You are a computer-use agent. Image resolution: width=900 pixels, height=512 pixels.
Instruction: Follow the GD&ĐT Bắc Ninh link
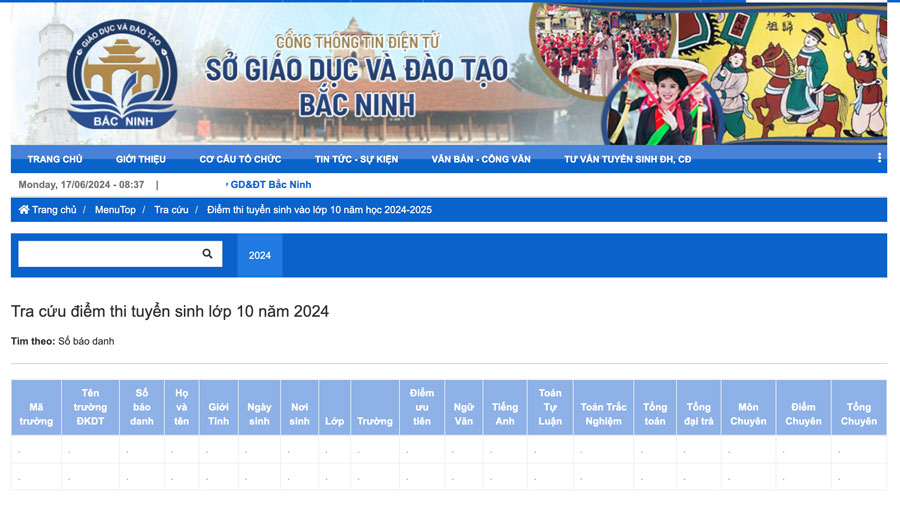point(270,185)
